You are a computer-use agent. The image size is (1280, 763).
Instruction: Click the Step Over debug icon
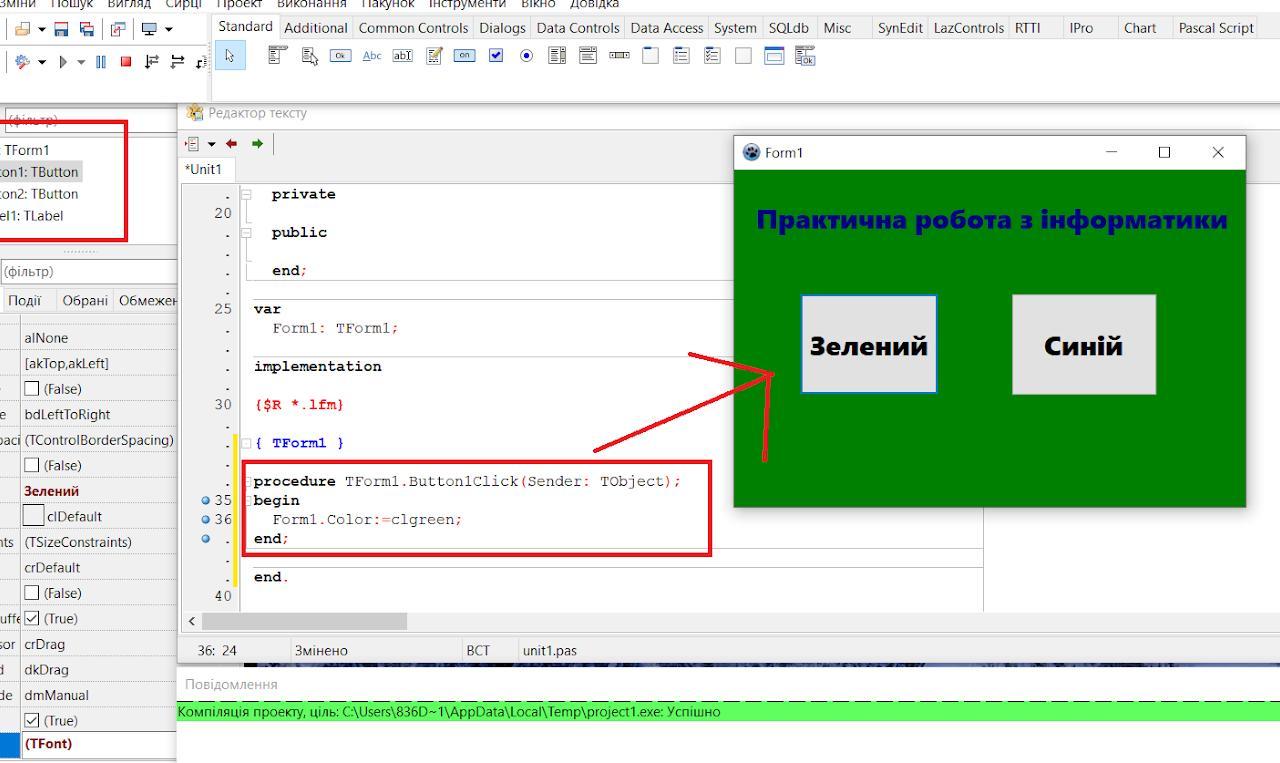point(177,62)
